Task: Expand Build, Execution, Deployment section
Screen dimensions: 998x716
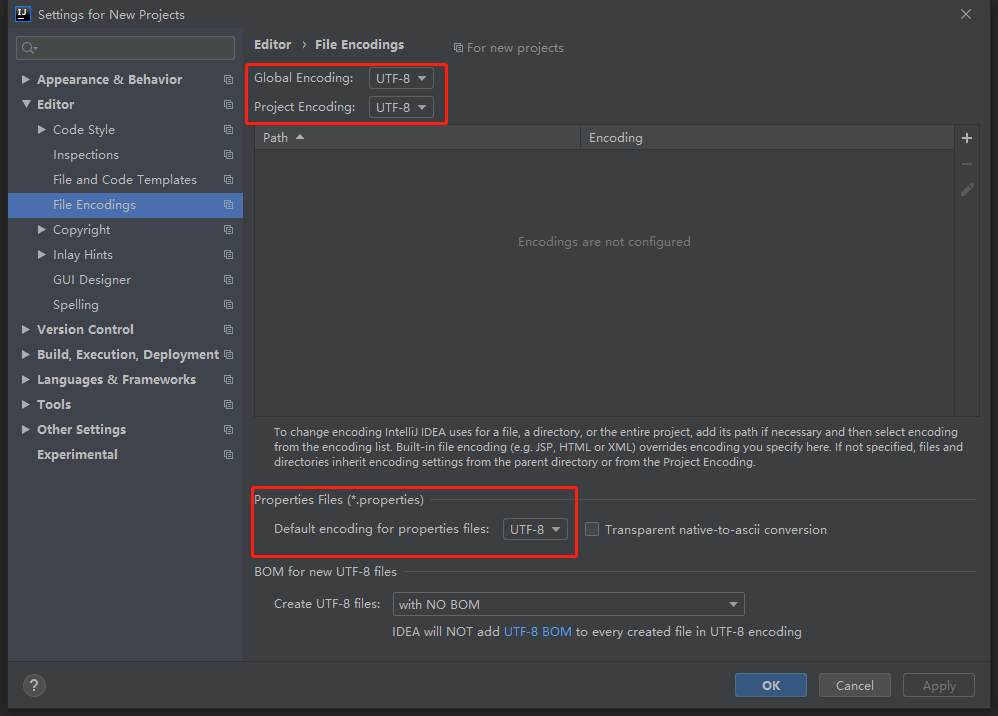Action: coord(25,354)
